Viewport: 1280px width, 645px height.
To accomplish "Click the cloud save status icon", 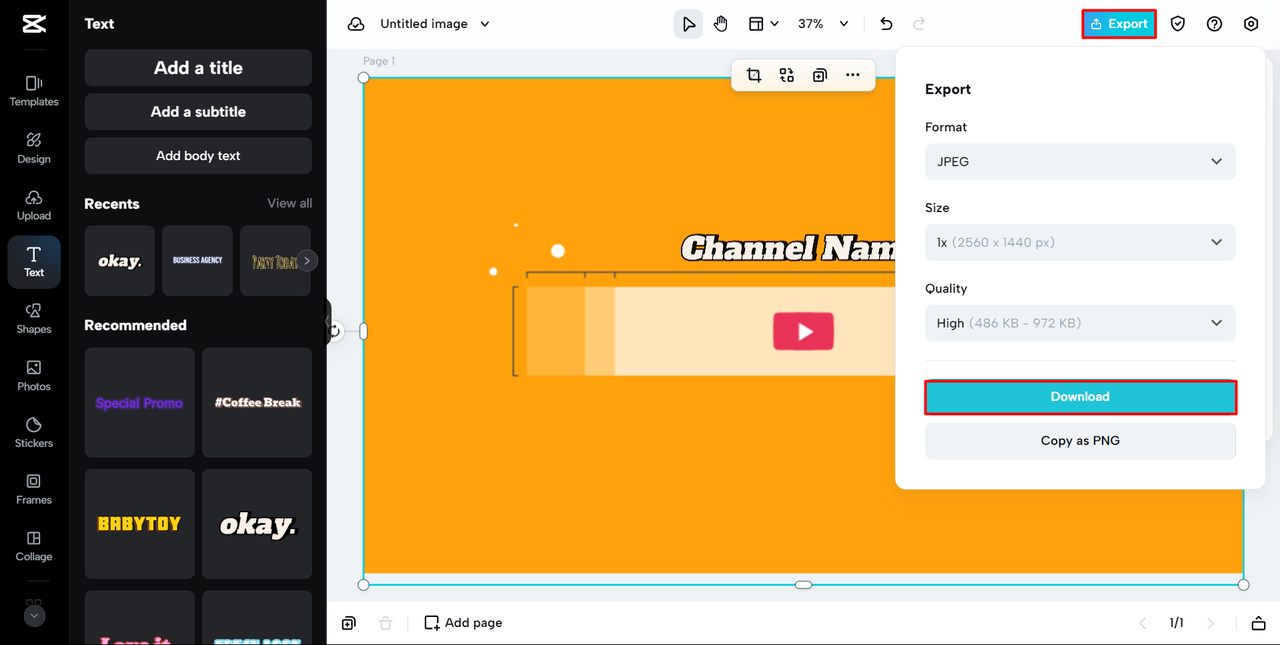I will click(x=356, y=24).
